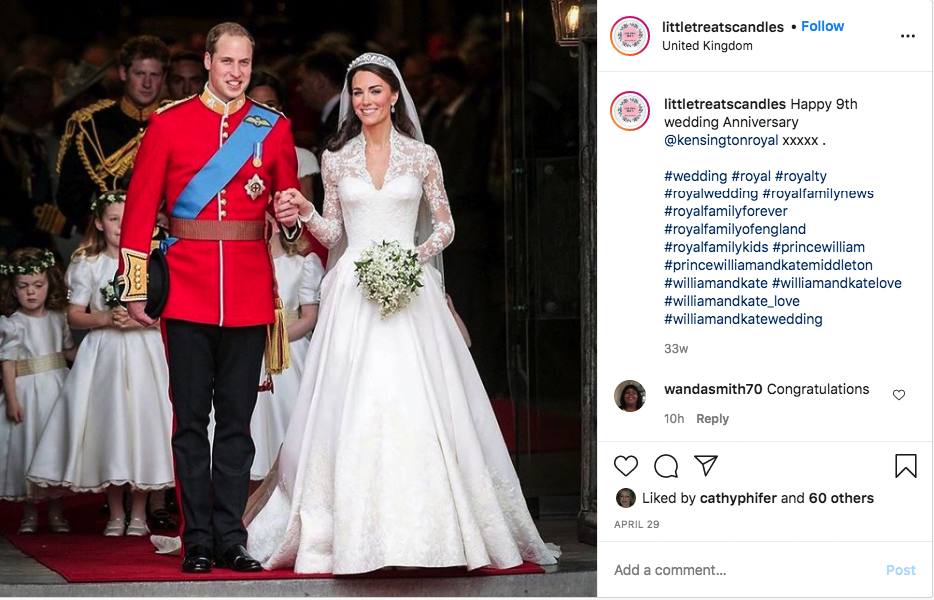Click the cathyphifer liker avatar
This screenshot has width=934, height=600.
click(625, 498)
